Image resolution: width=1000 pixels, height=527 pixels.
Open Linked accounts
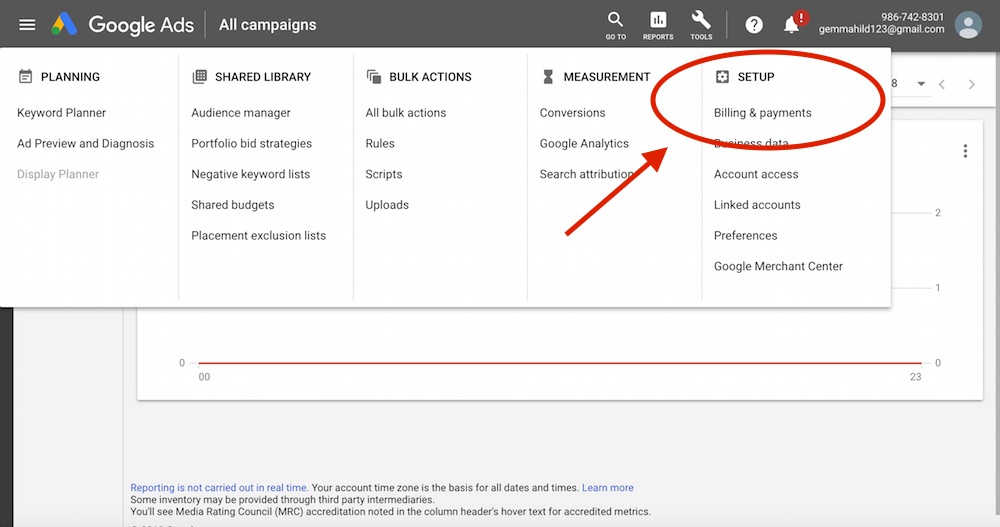(x=756, y=205)
